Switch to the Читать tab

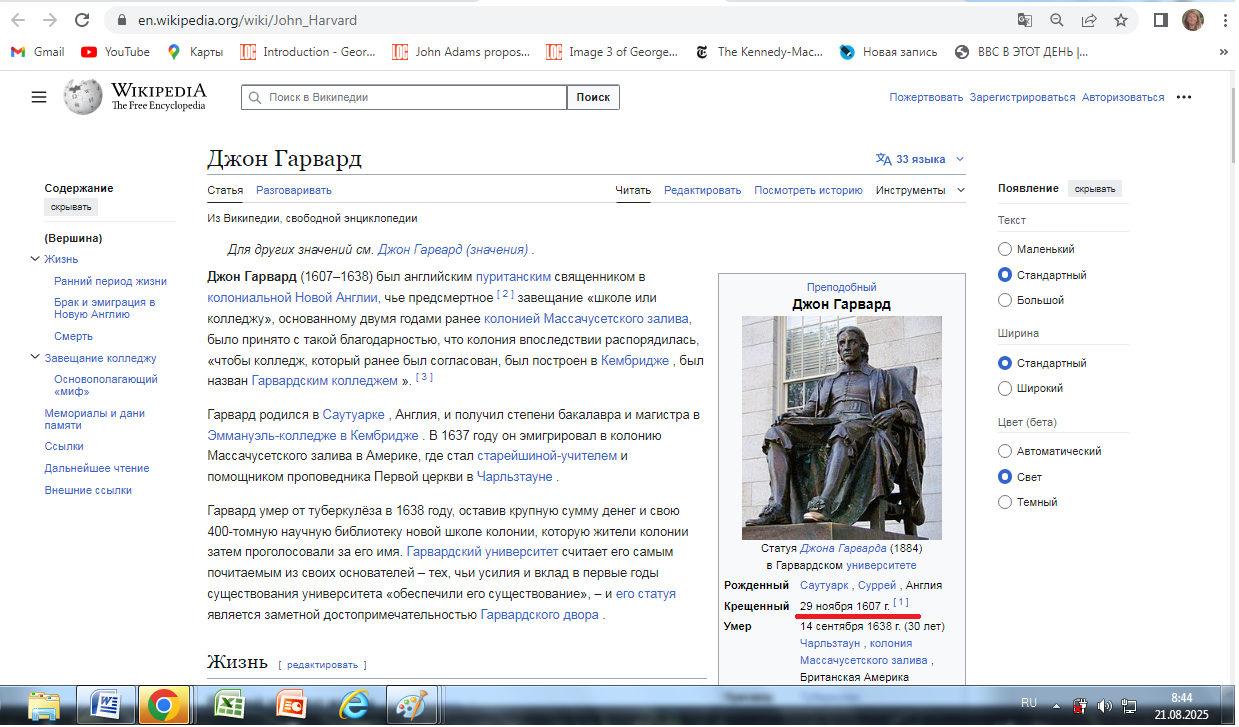[x=633, y=190]
